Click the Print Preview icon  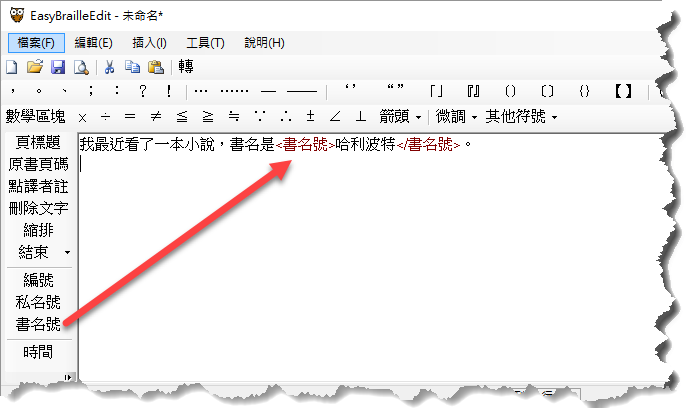click(80, 67)
